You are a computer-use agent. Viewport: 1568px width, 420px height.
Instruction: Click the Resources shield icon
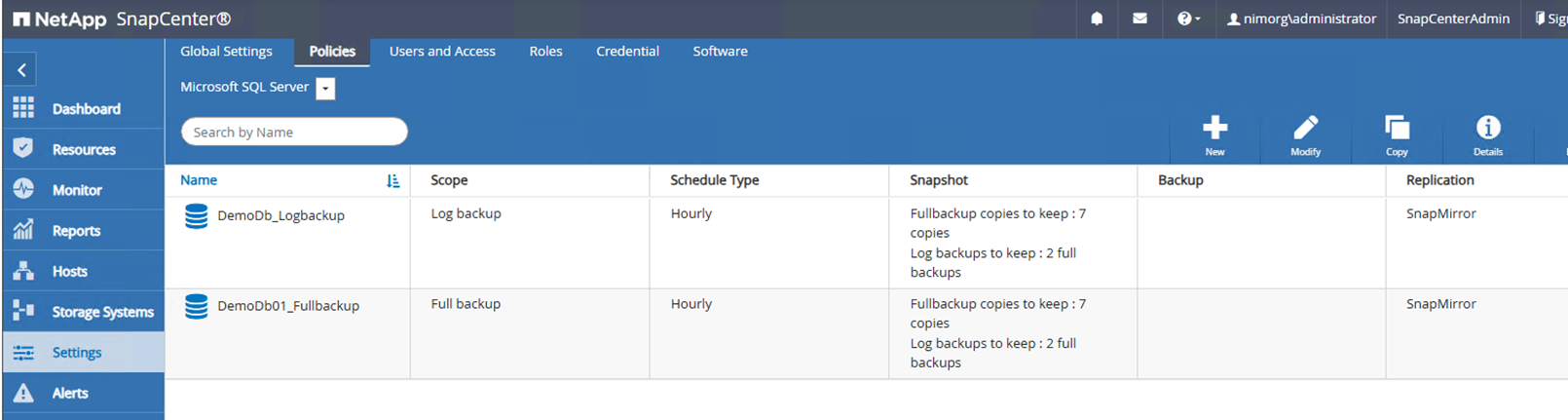[x=23, y=148]
